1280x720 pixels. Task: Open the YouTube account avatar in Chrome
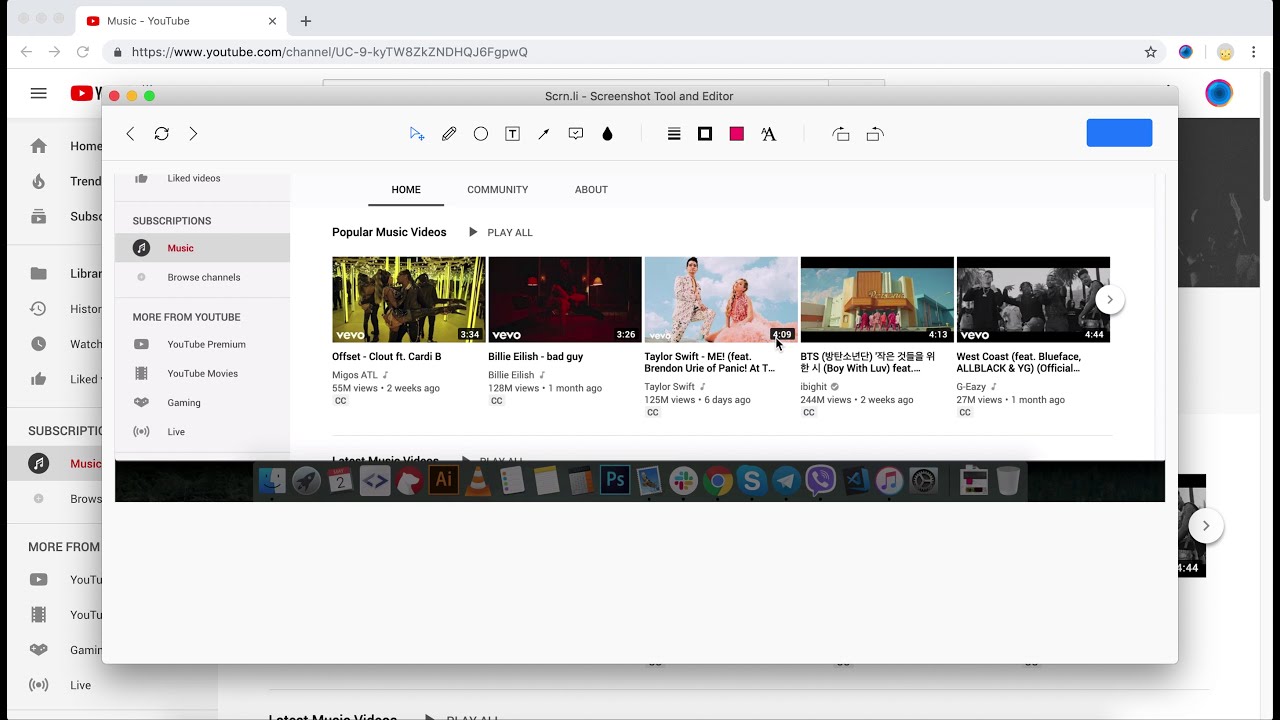click(1219, 93)
